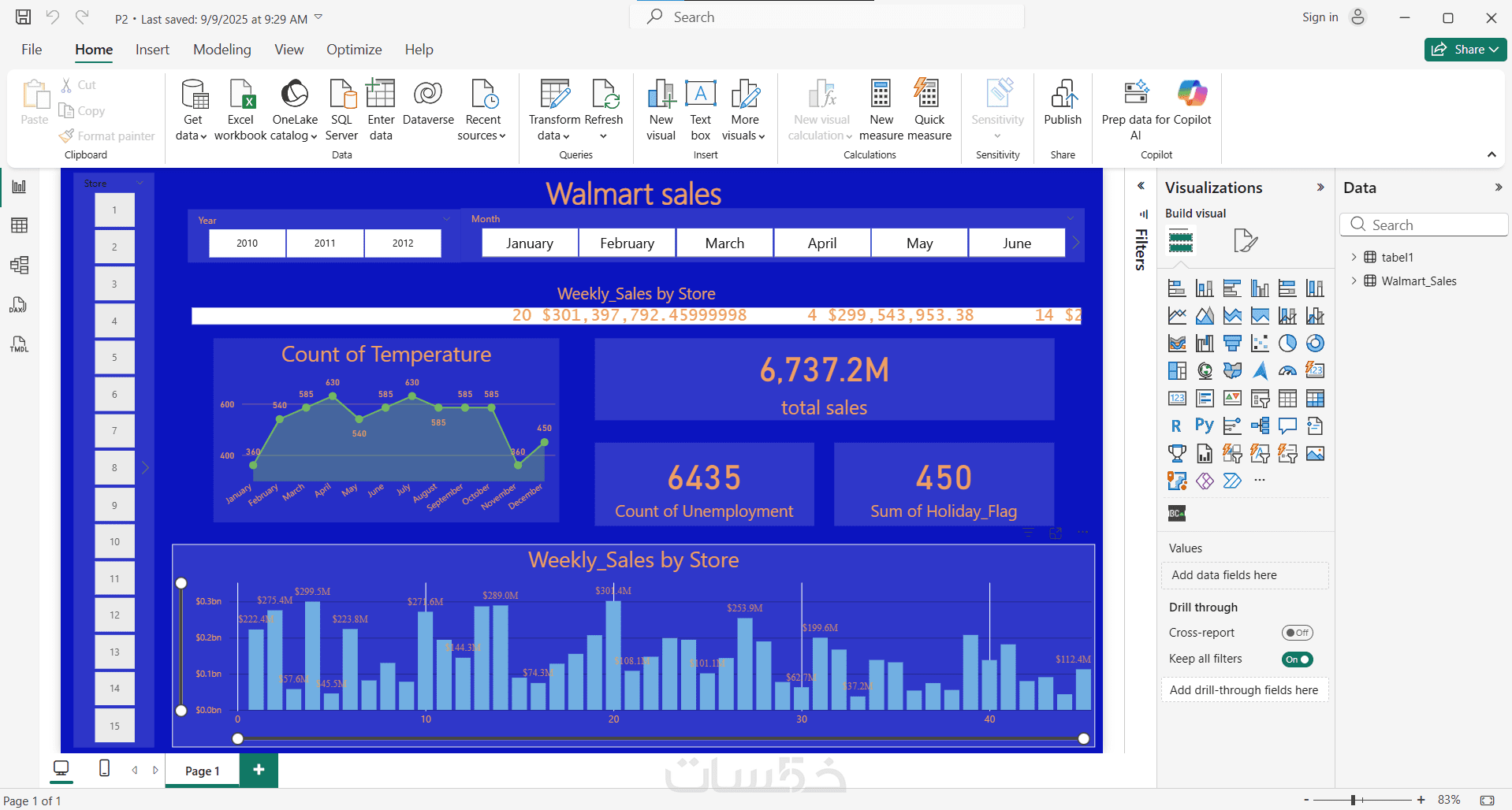Switch to Table view in left sidebar
1512x810 pixels.
[x=20, y=225]
